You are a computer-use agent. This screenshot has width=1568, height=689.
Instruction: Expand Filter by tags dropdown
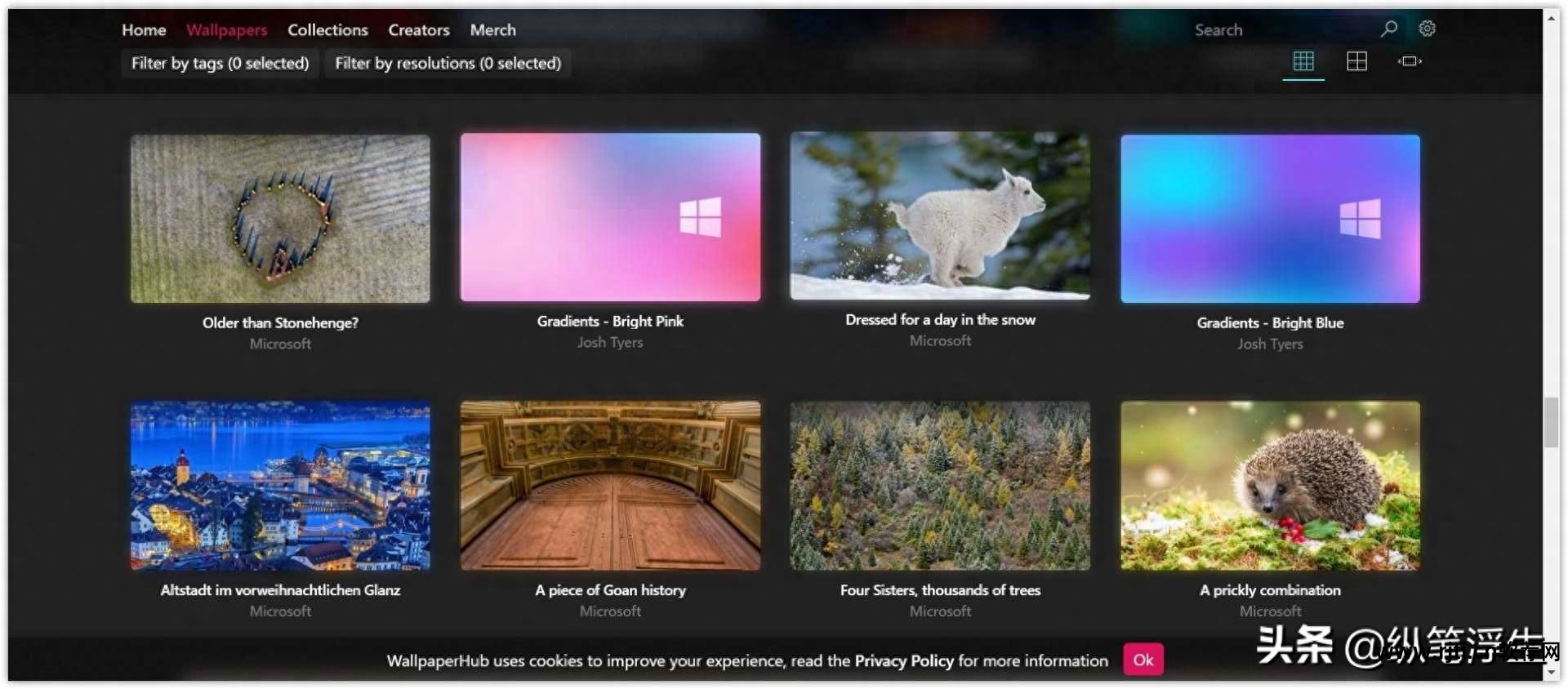click(220, 63)
